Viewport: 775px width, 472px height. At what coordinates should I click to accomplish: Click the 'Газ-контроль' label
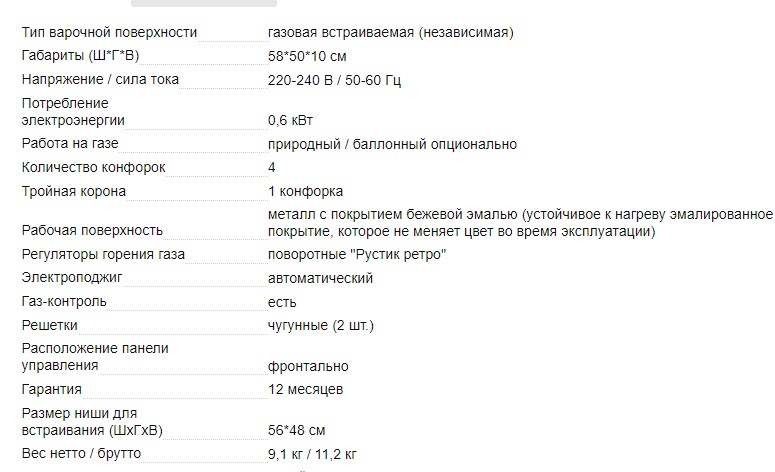(64, 302)
